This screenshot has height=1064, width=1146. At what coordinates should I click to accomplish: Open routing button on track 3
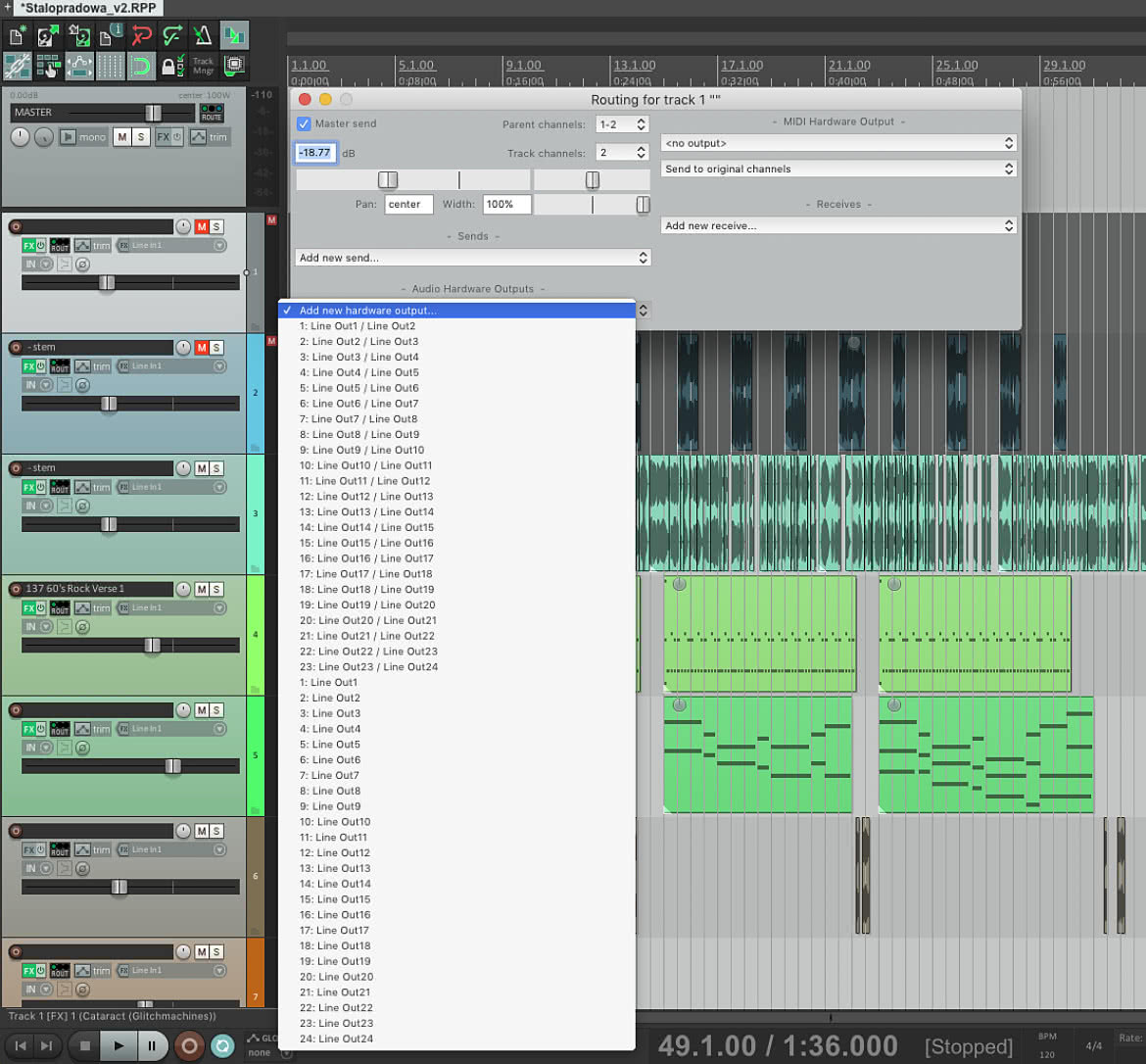click(x=60, y=488)
